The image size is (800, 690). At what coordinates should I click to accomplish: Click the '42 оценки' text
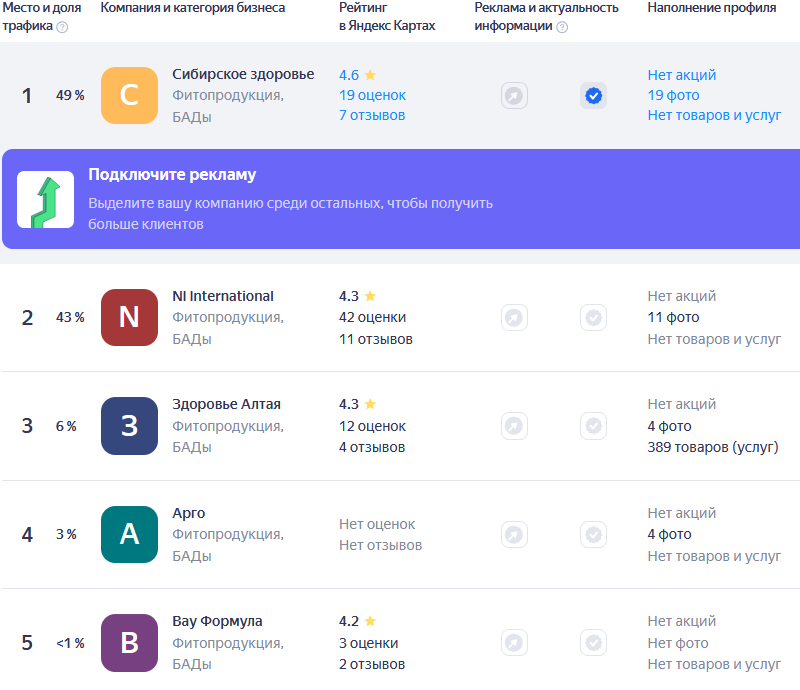point(372,317)
